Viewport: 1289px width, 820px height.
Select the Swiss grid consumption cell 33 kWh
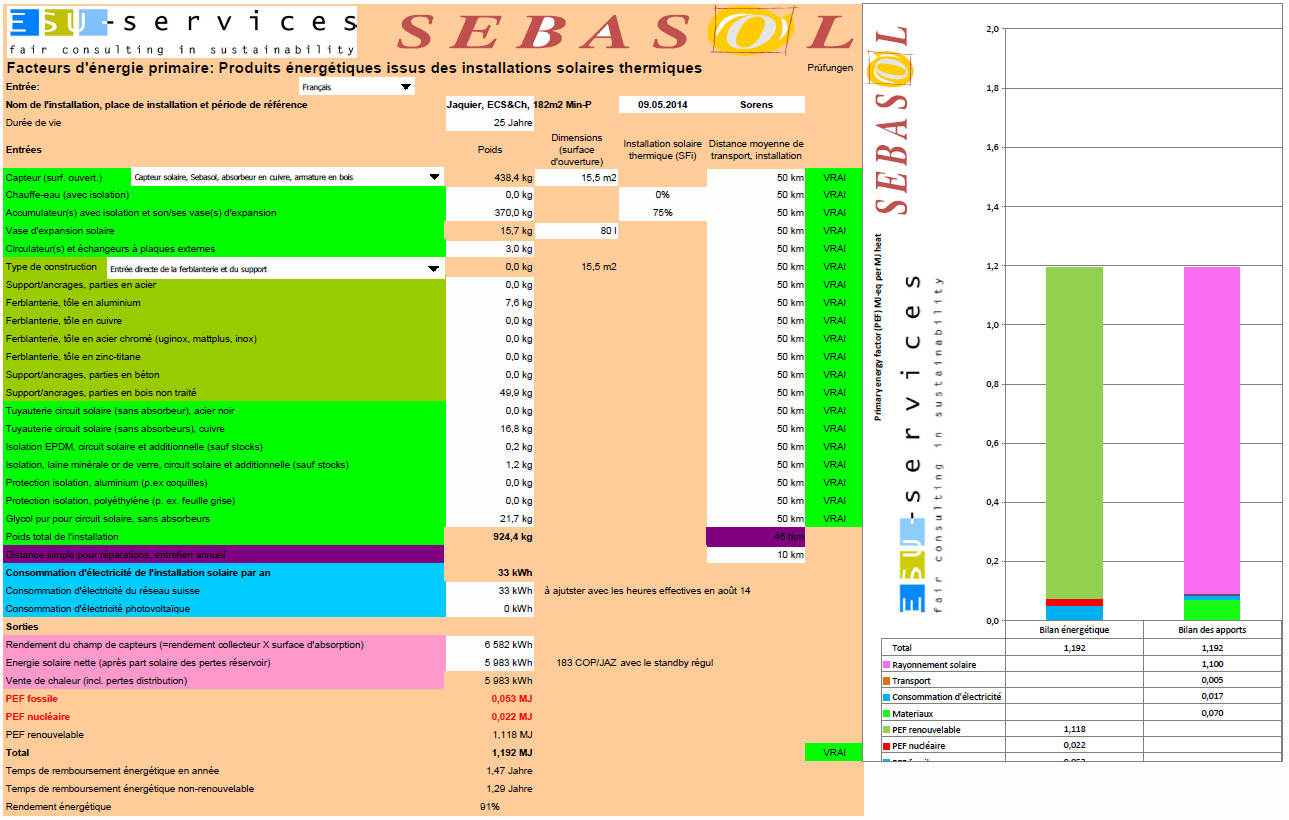click(x=490, y=591)
